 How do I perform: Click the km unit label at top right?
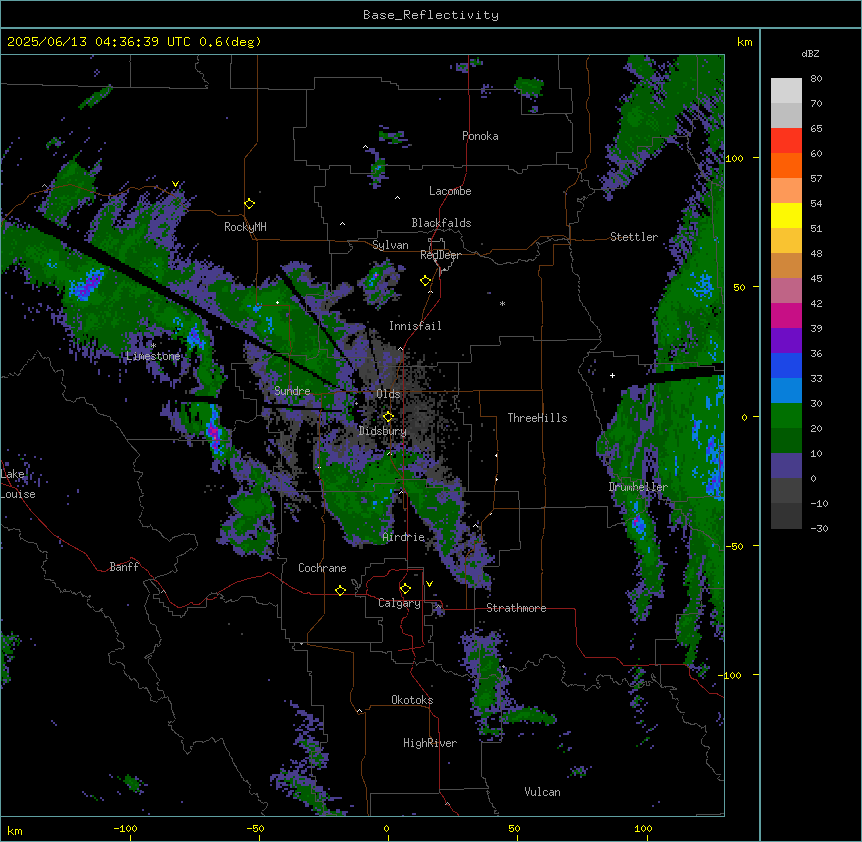(744, 42)
